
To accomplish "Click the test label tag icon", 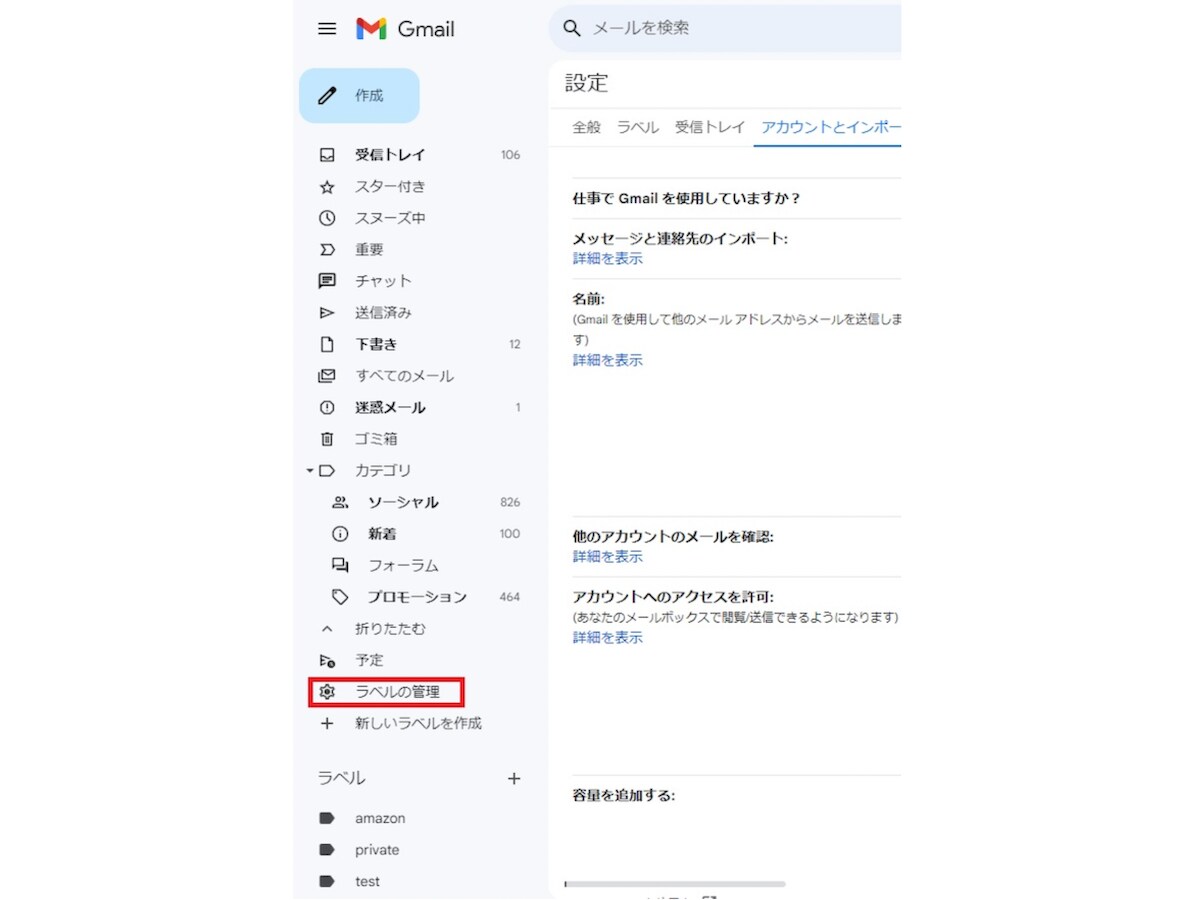I will [327, 881].
